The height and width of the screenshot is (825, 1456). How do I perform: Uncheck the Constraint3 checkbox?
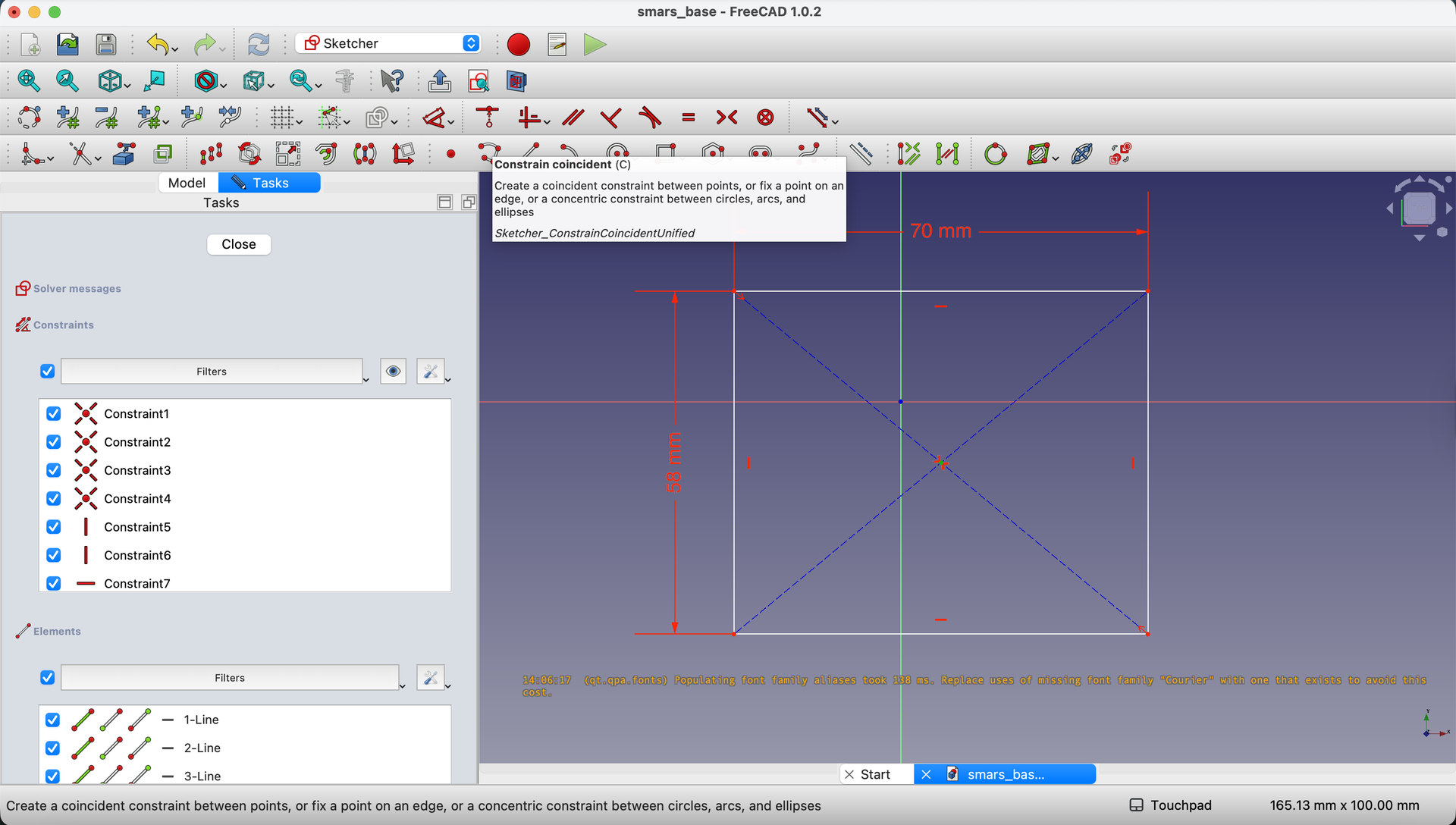[53, 470]
